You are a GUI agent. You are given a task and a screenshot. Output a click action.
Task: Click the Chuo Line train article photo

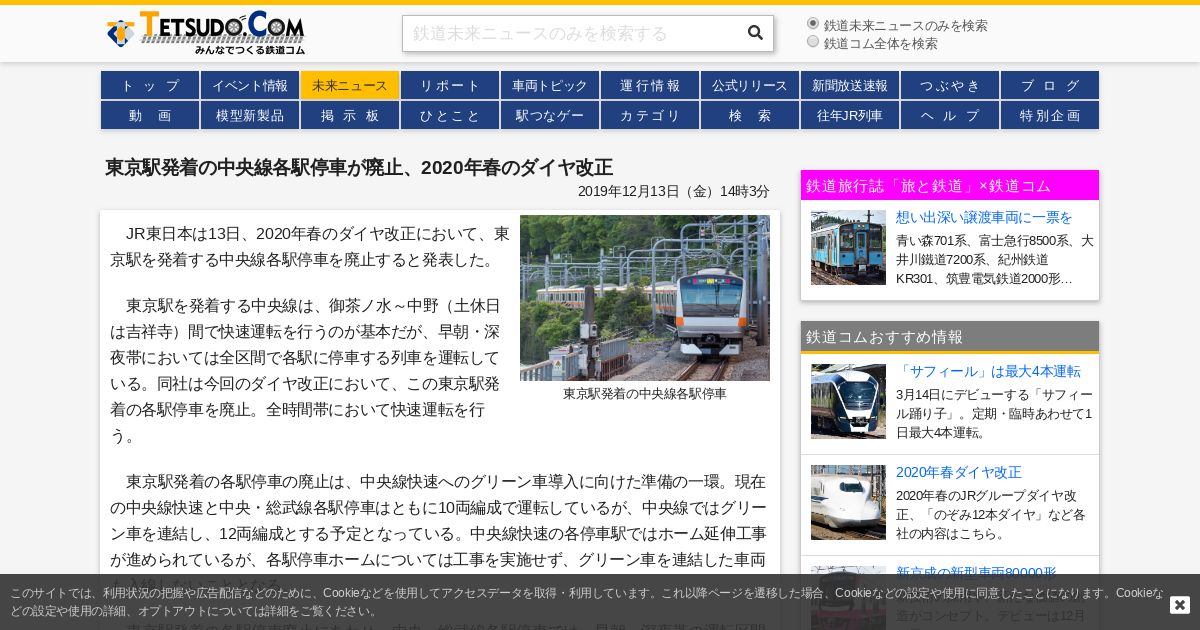645,298
